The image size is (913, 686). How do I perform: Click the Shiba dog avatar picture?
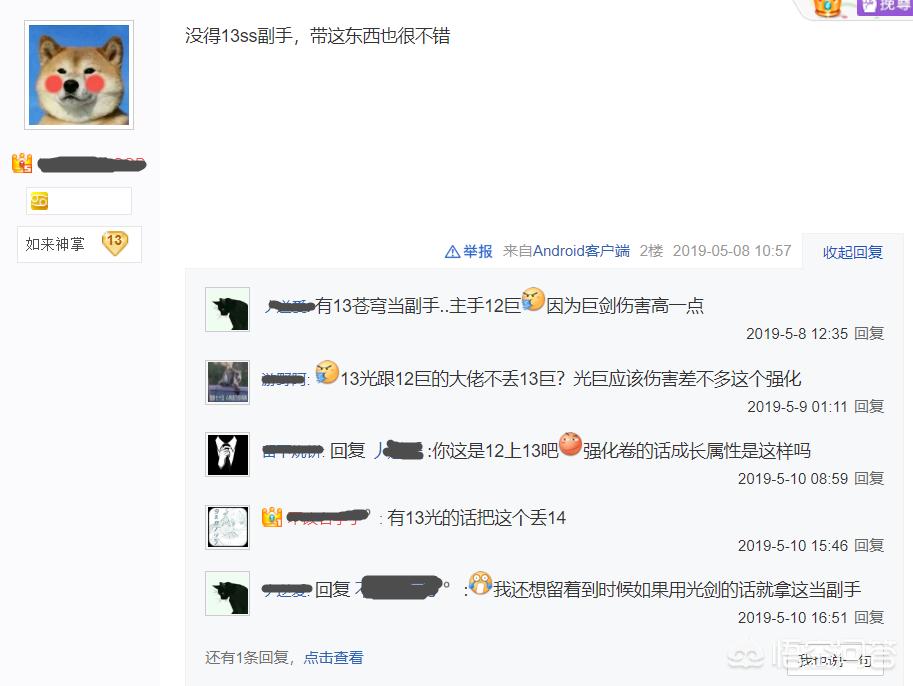[x=79, y=75]
